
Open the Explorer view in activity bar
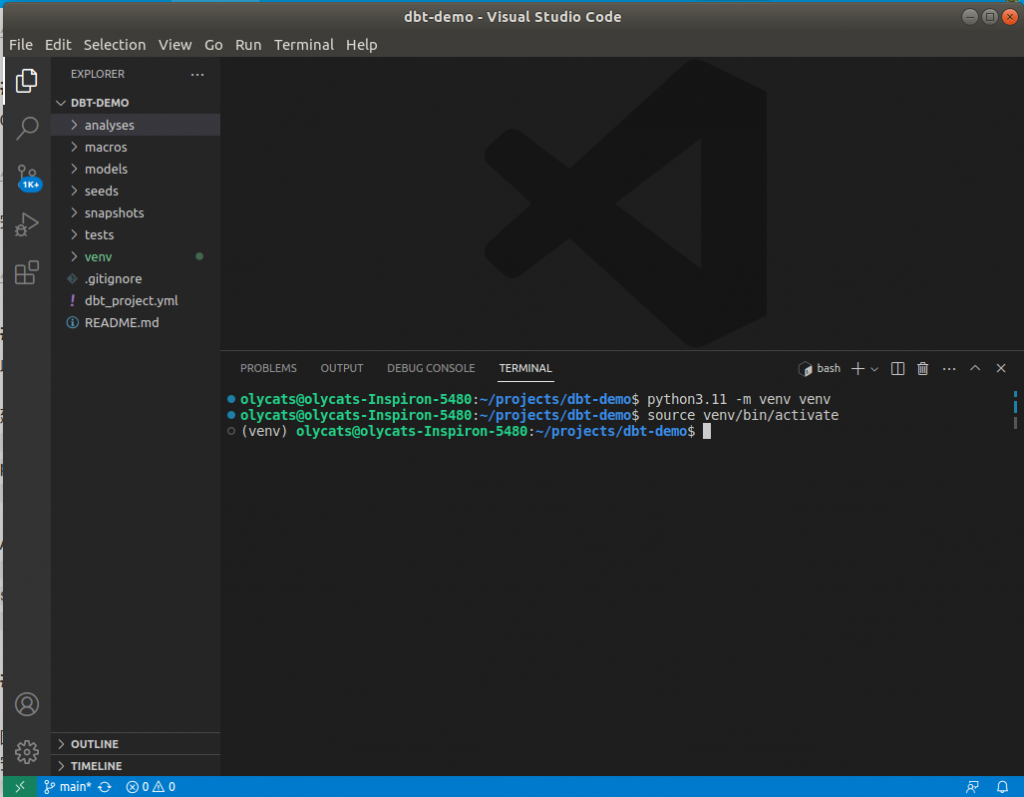[x=27, y=80]
